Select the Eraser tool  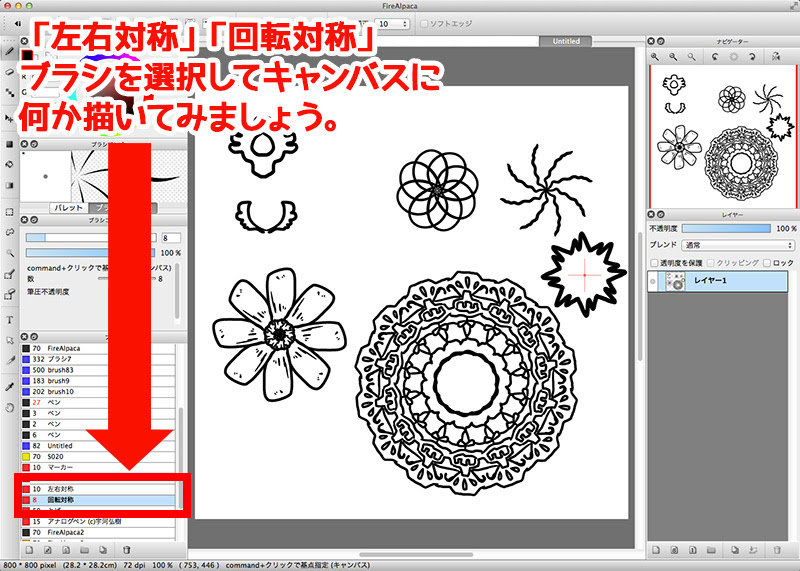point(9,72)
